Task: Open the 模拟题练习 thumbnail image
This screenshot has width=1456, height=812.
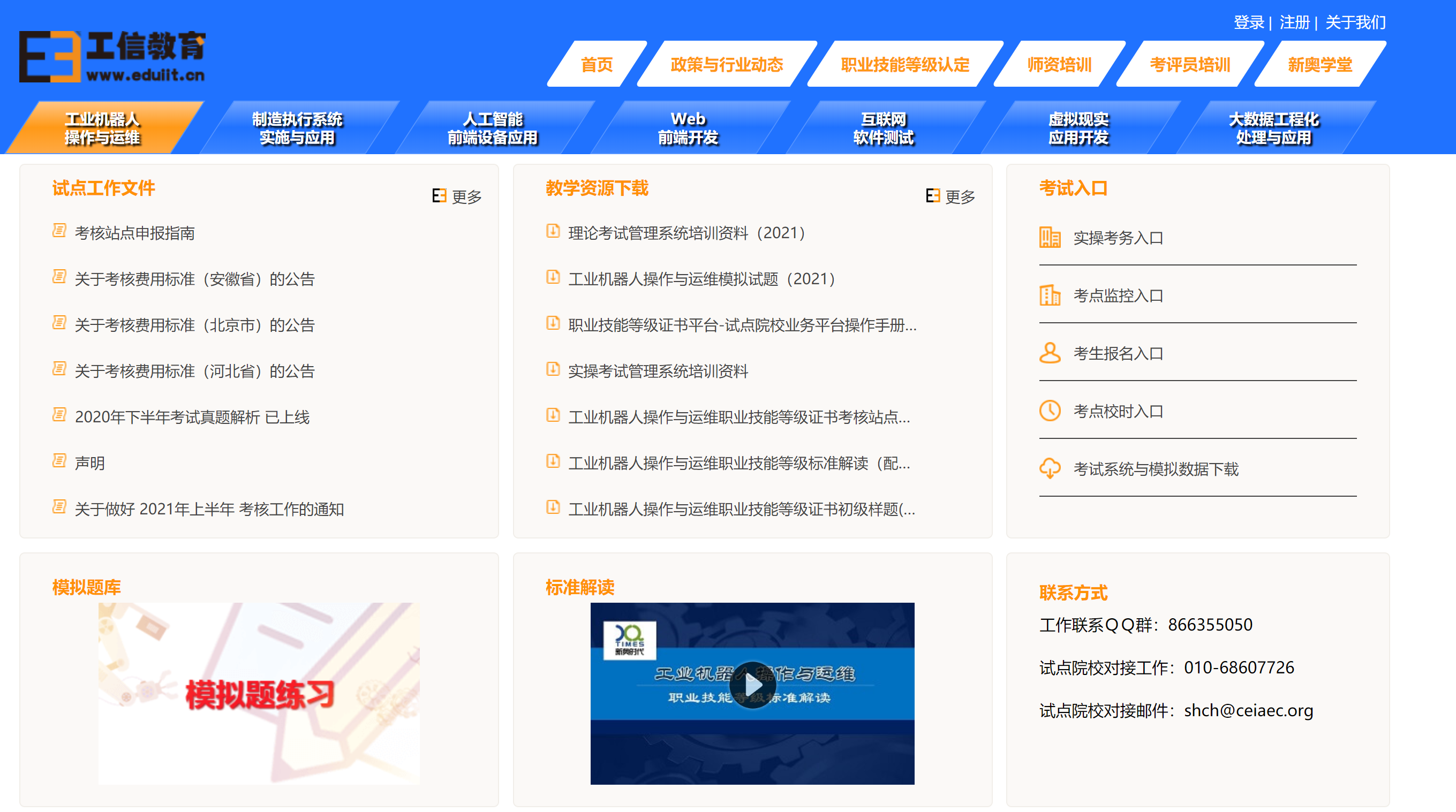Action: [259, 693]
